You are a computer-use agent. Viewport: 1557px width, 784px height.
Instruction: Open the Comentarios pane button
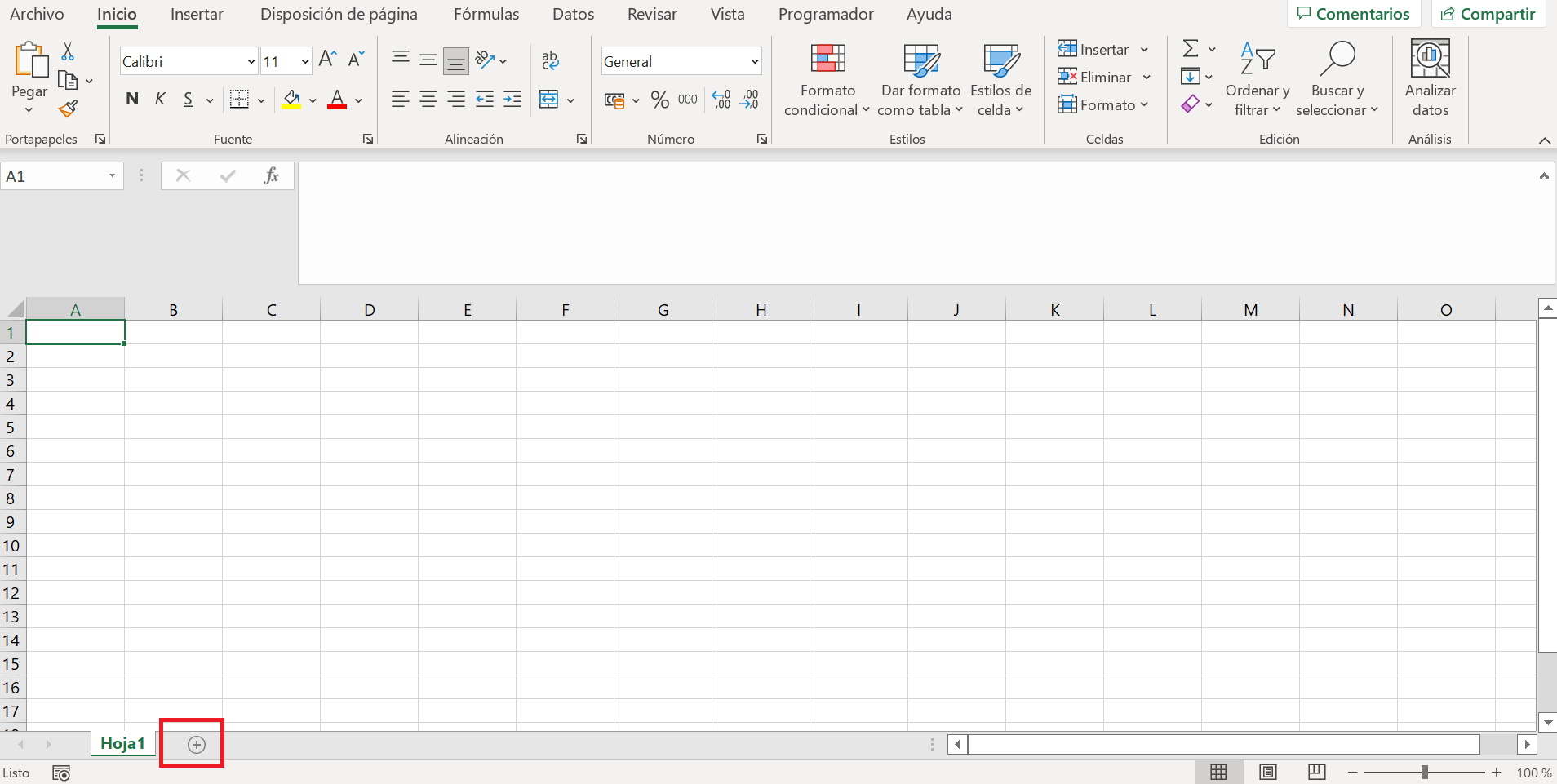pos(1353,14)
